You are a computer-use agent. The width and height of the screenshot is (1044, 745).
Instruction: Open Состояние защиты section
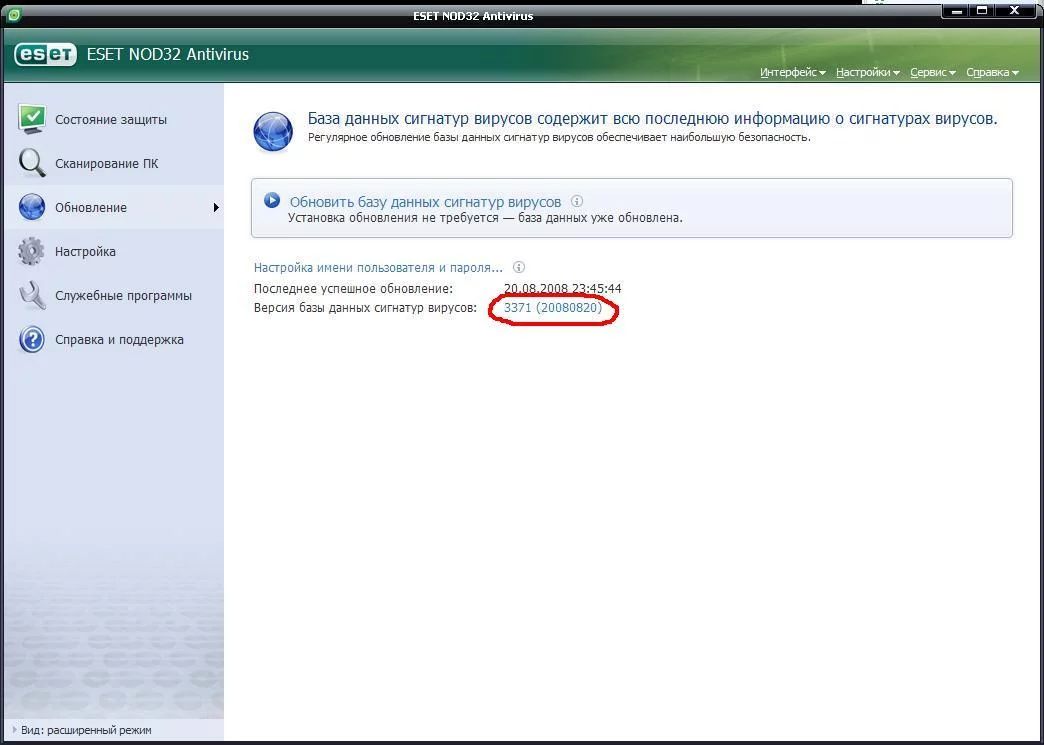113,120
